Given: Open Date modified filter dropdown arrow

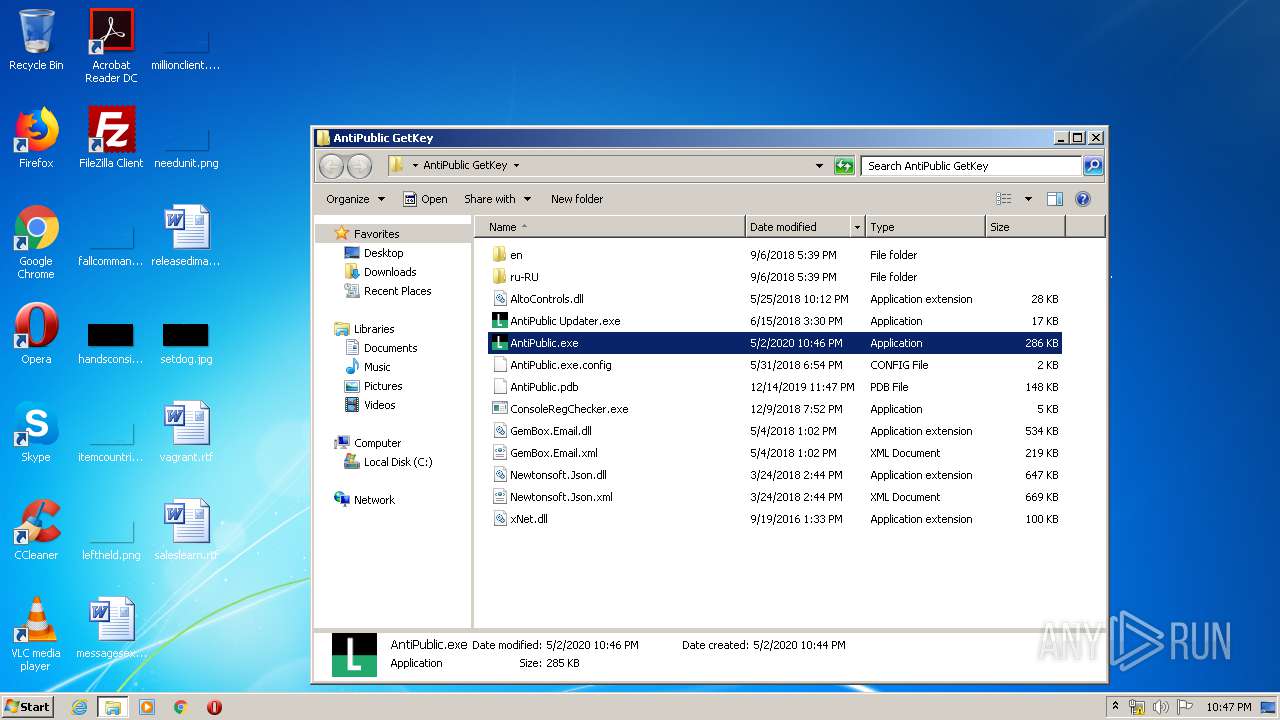Looking at the screenshot, I should pyautogui.click(x=857, y=227).
